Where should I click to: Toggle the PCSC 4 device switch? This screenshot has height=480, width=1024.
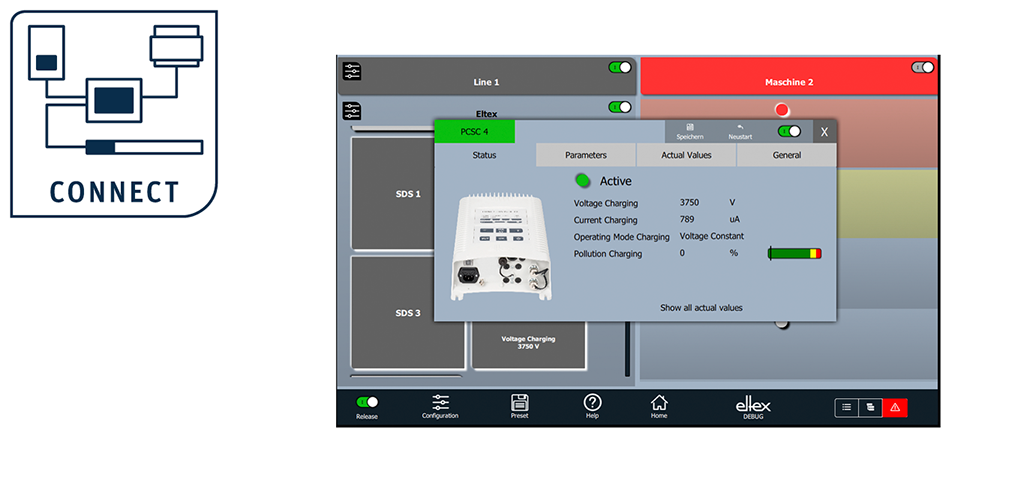click(x=789, y=131)
